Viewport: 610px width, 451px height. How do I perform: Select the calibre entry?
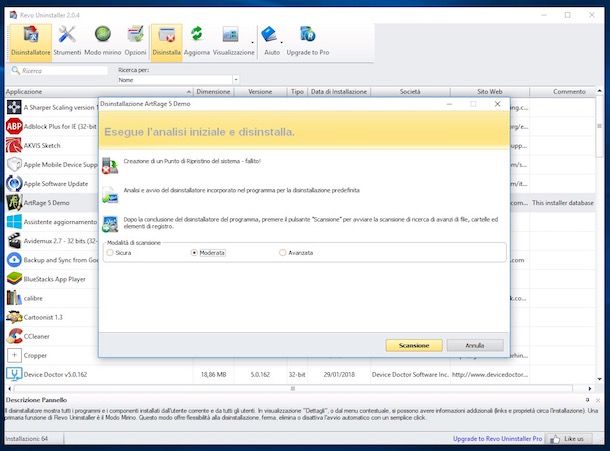[51, 298]
